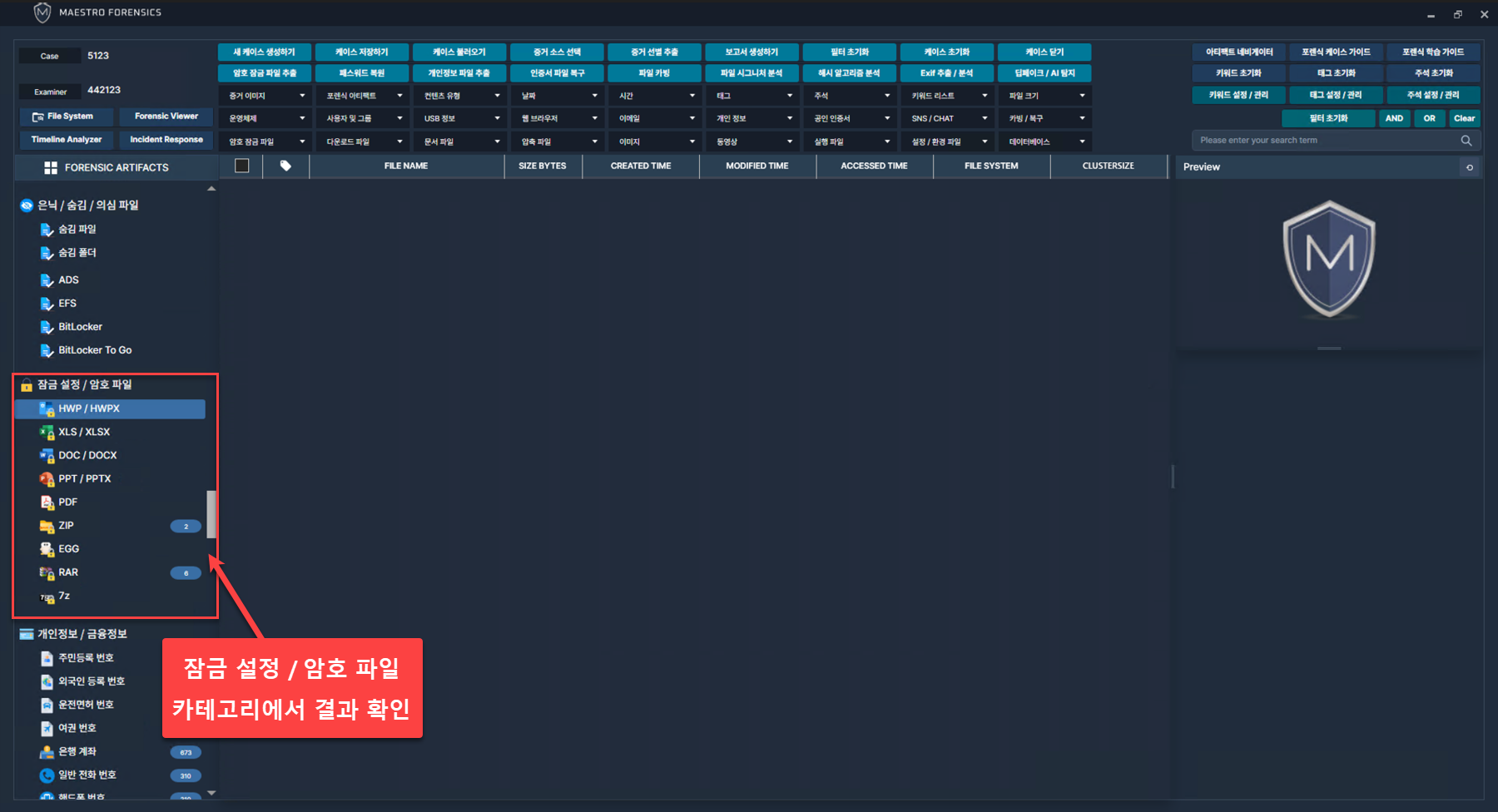Viewport: 1498px width, 812px height.
Task: Click the 은행 계좌 bank account item
Action: (x=77, y=751)
